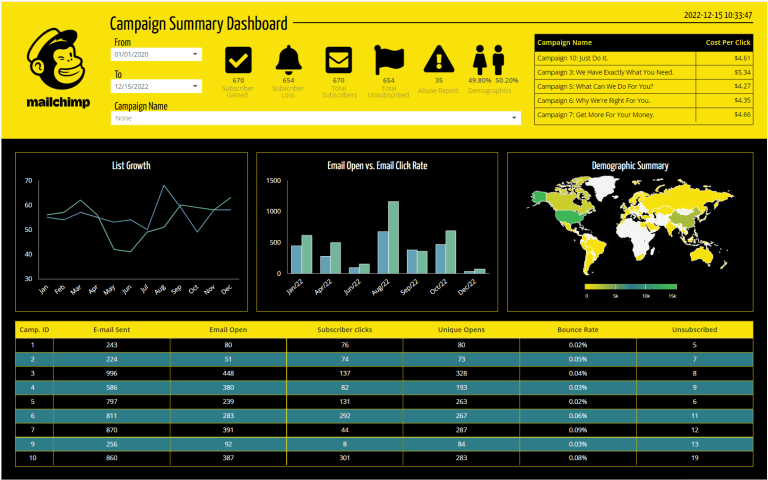768x480 pixels.
Task: Click the Bounce Rate column header
Action: coord(577,328)
